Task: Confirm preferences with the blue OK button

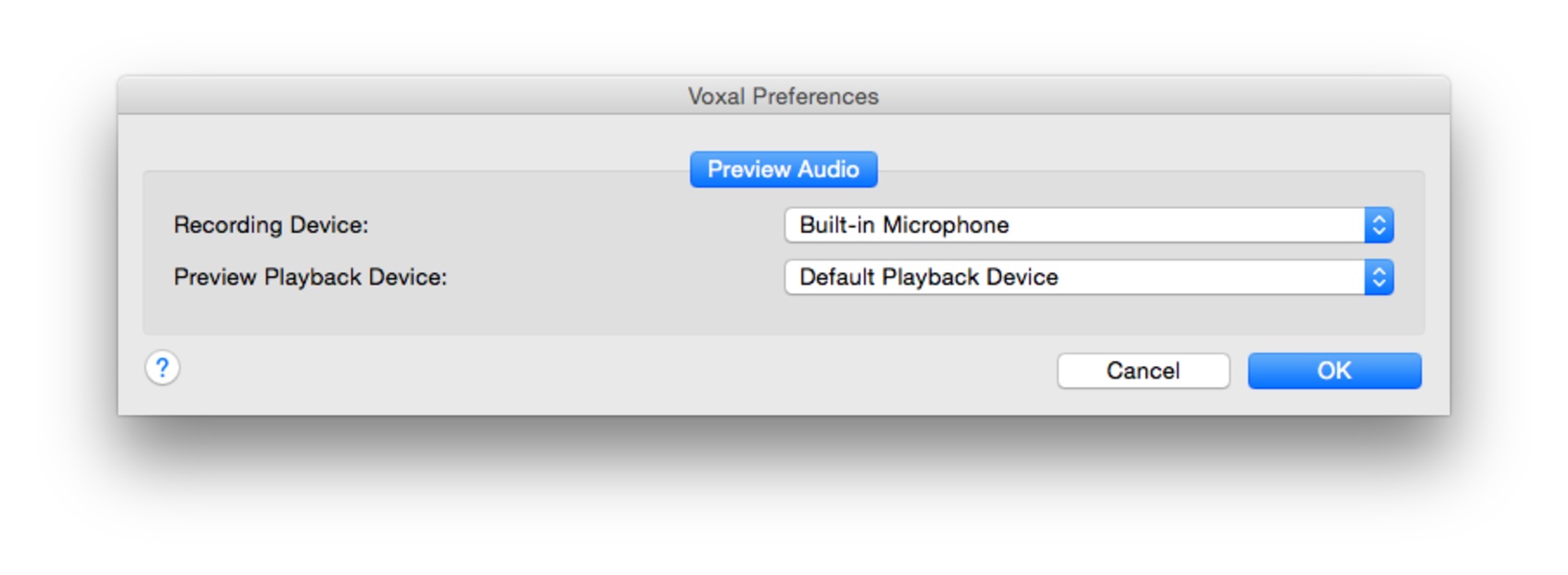Action: [1333, 371]
